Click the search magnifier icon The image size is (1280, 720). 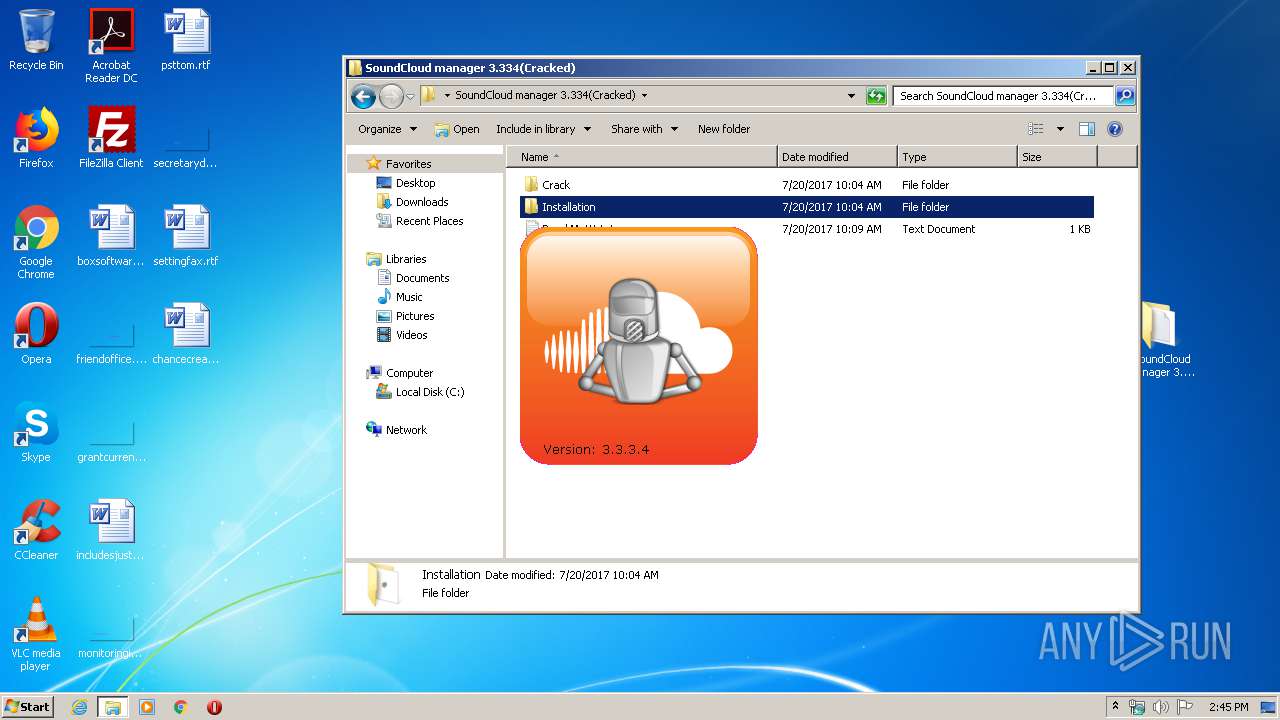pos(1125,96)
